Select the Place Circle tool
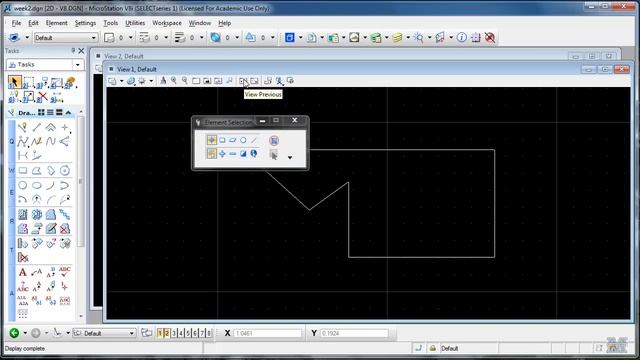The width and height of the screenshot is (640, 360). [23, 185]
